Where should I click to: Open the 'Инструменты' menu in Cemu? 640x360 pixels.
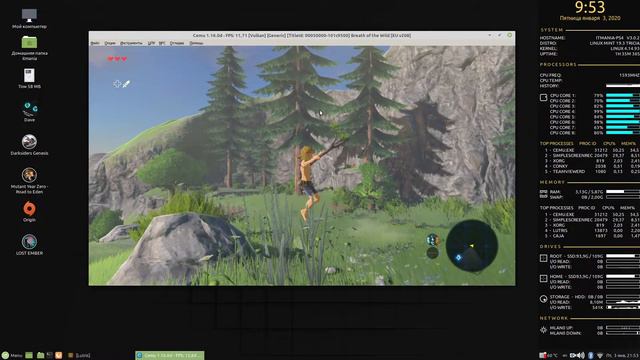pyautogui.click(x=131, y=43)
